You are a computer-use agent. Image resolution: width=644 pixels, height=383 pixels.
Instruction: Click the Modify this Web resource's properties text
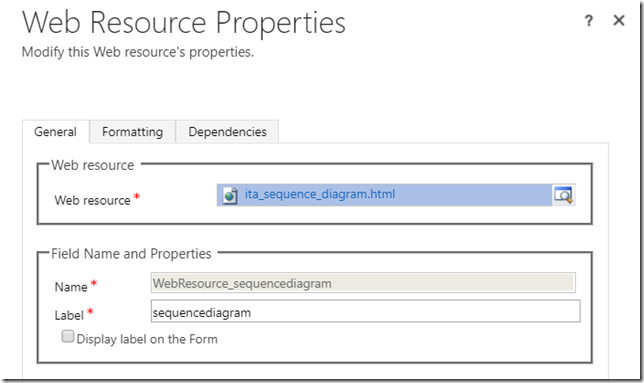[138, 52]
